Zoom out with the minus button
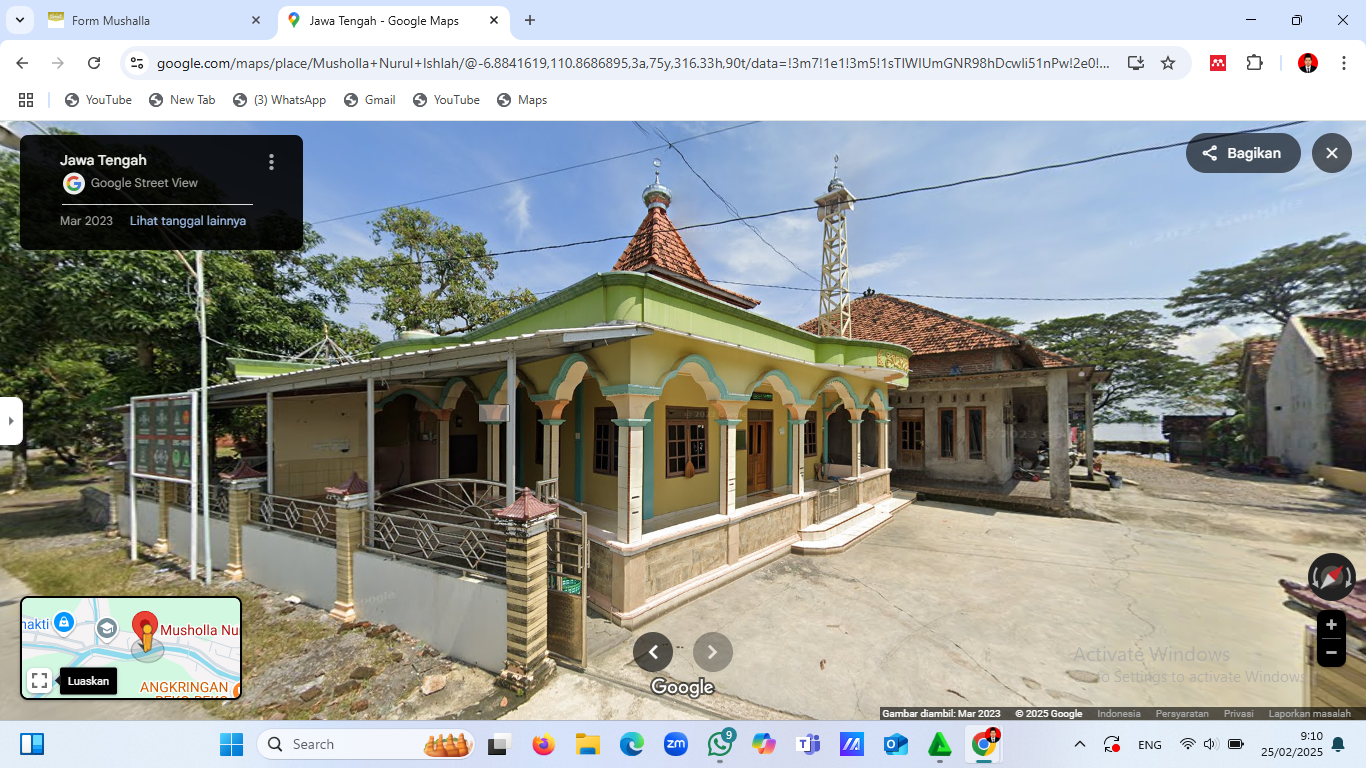 pyautogui.click(x=1331, y=653)
